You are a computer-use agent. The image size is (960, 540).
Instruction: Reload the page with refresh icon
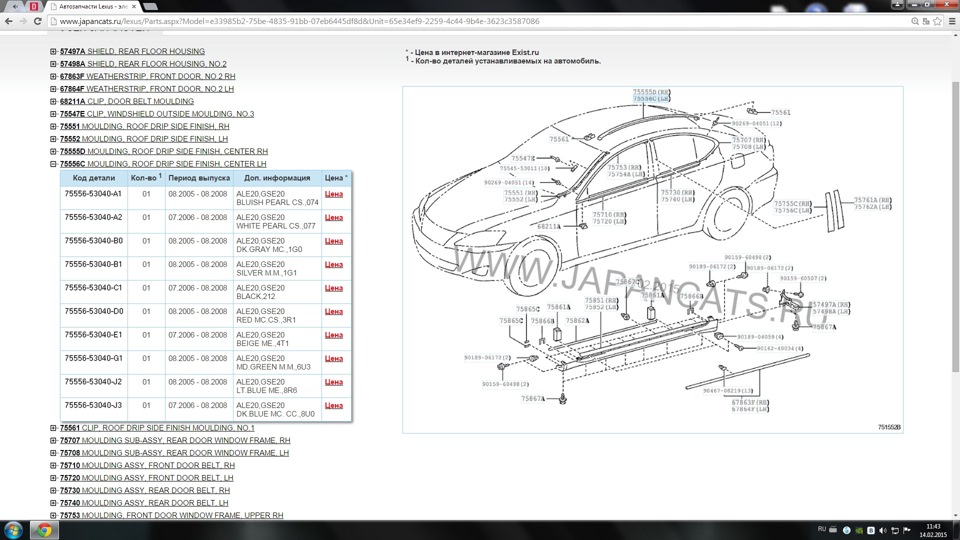pos(37,21)
